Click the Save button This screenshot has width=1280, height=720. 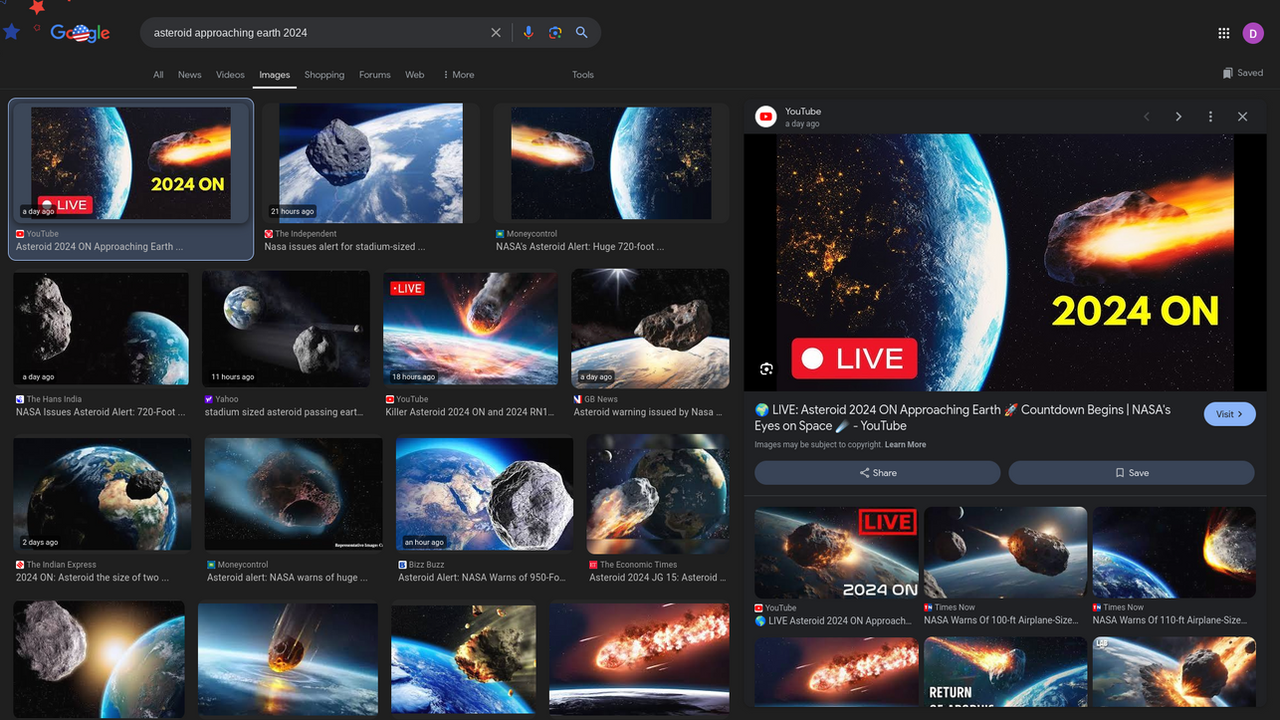(x=1131, y=473)
